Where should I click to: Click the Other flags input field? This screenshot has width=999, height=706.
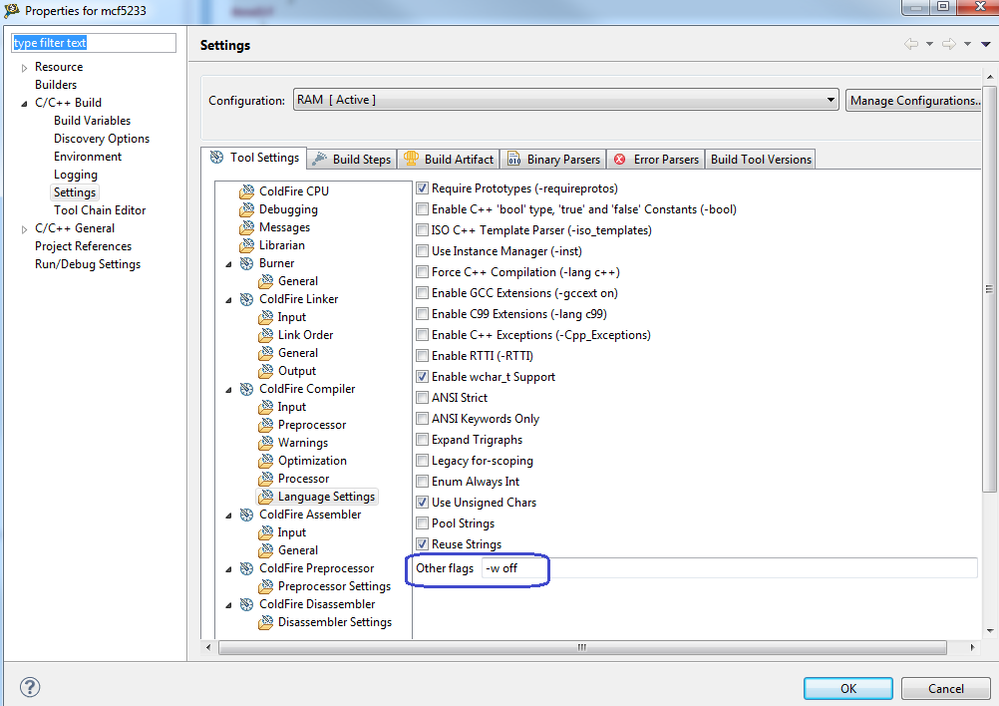(x=729, y=568)
